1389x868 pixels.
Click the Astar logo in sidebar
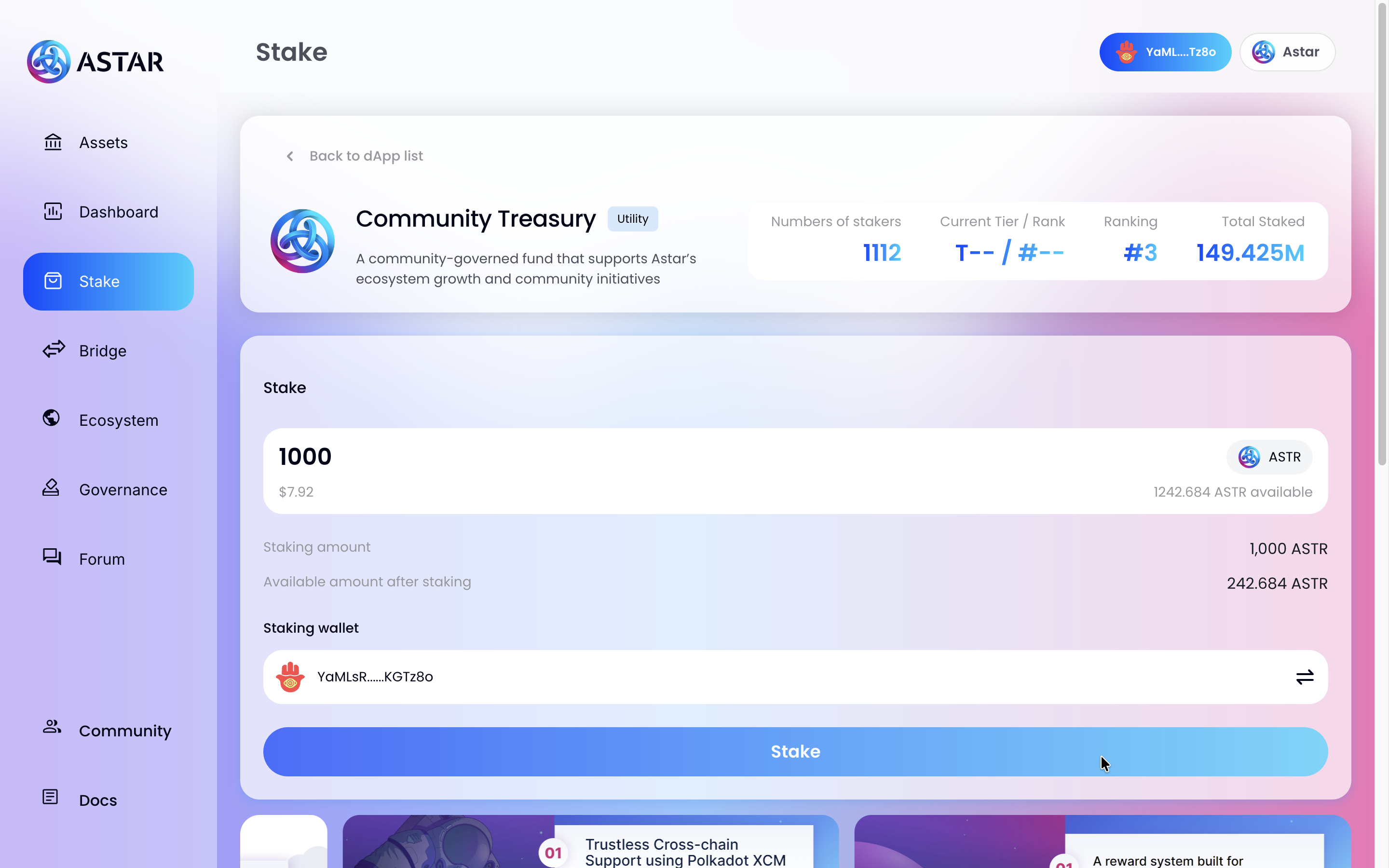click(95, 61)
